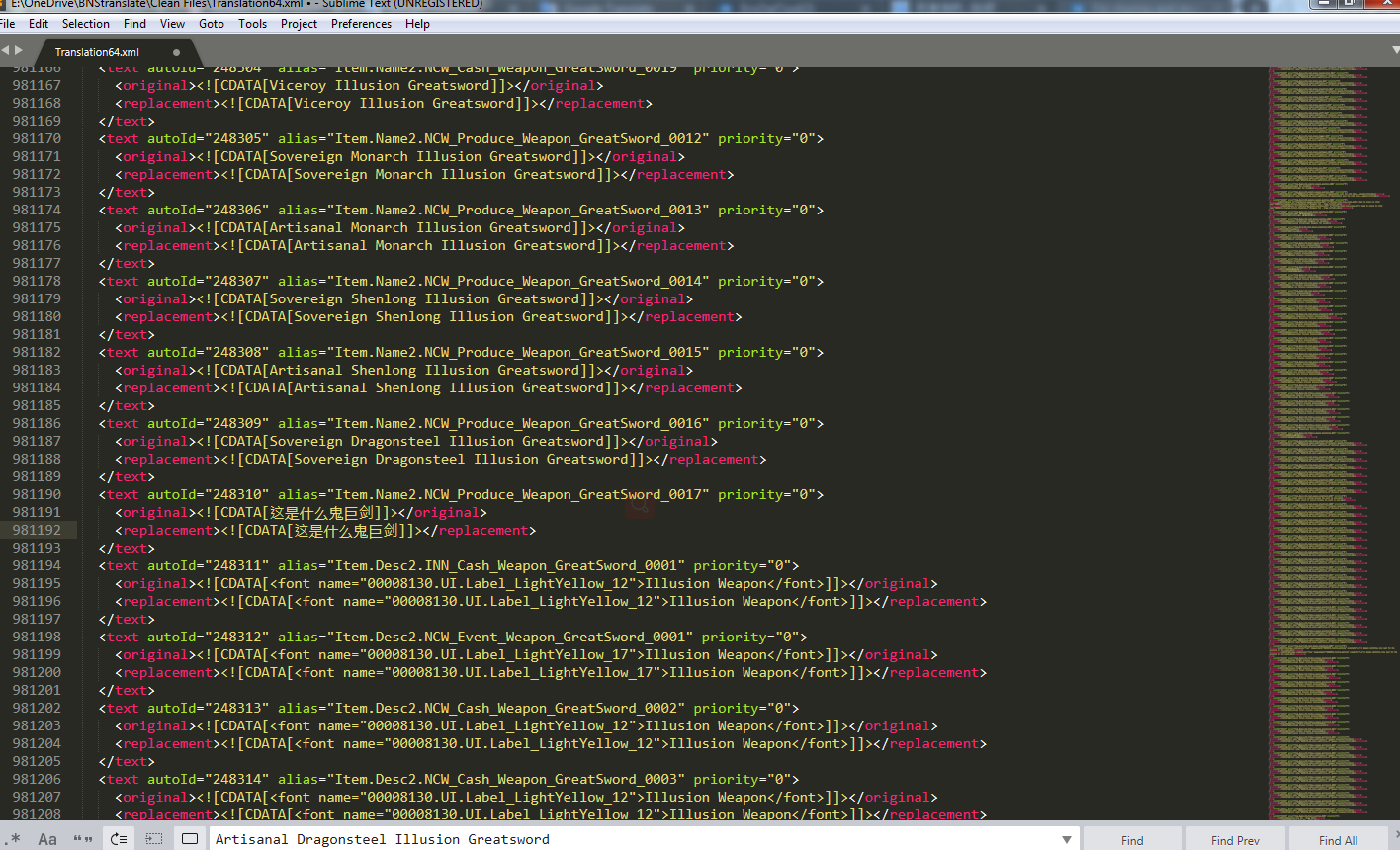Close the Translation64.xml tab via unsaved dot
This screenshot has height=850, width=1400.
point(176,52)
